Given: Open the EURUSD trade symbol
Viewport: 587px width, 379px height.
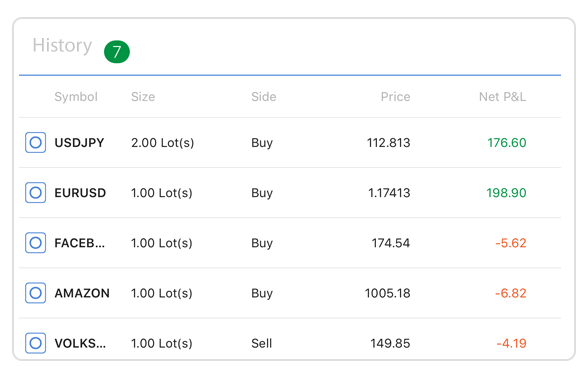Looking at the screenshot, I should coord(80,193).
